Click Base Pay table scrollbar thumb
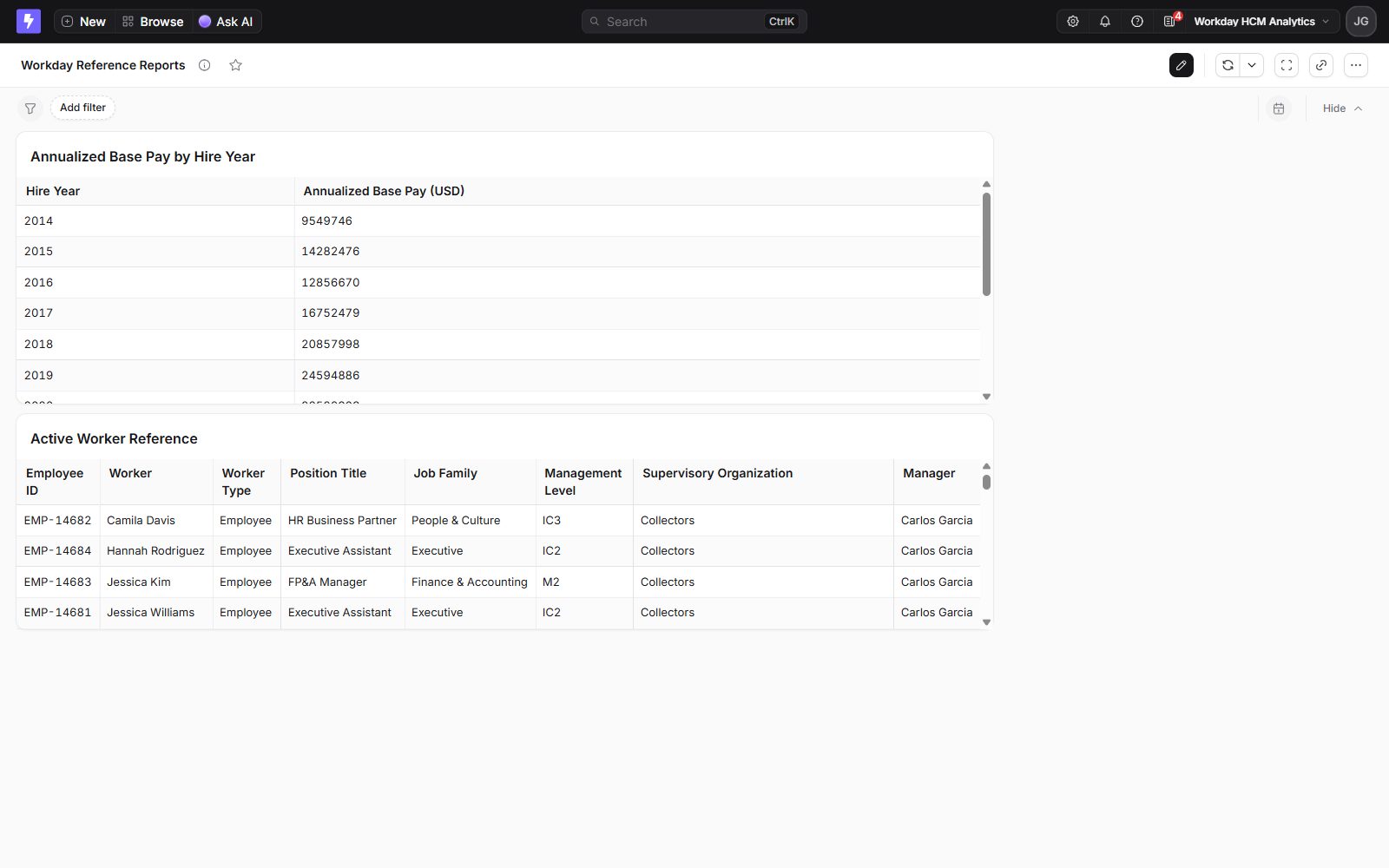The width and height of the screenshot is (1389, 868). pyautogui.click(x=986, y=244)
